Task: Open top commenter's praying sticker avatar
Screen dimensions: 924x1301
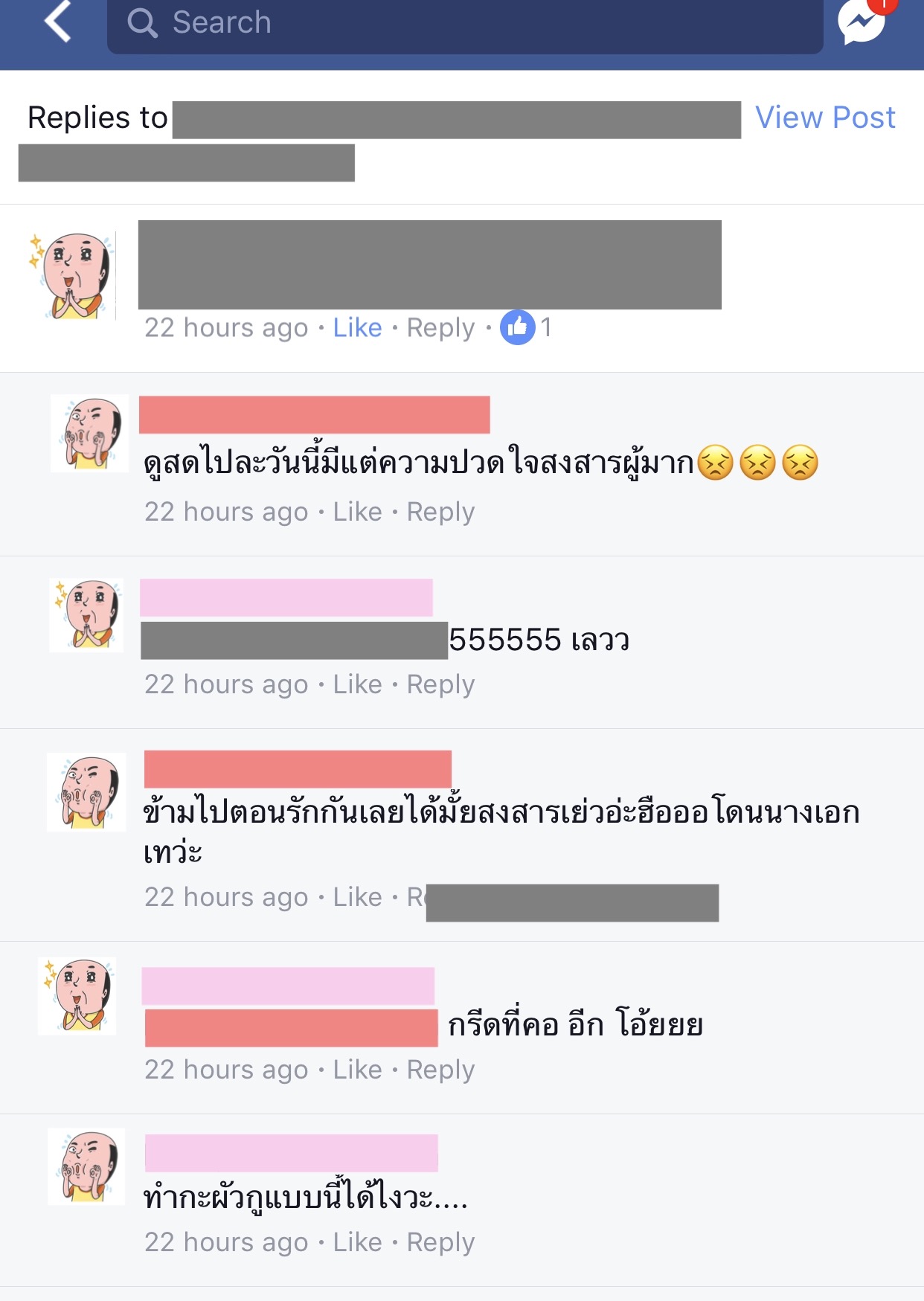Action: tap(72, 275)
